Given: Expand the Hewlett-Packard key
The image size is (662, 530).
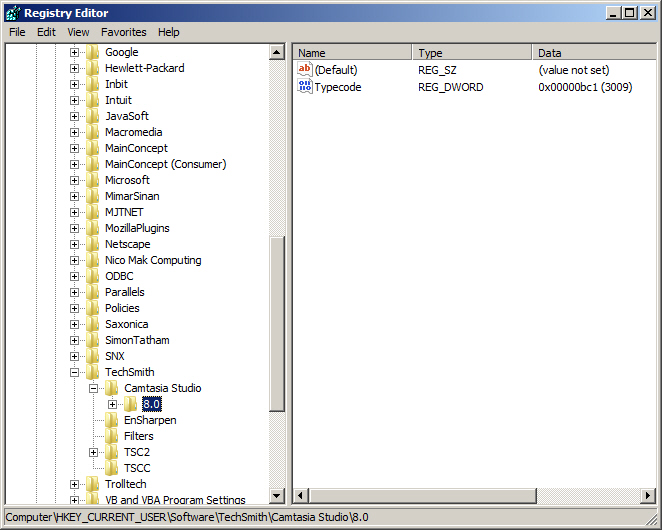Looking at the screenshot, I should pyautogui.click(x=74, y=68).
